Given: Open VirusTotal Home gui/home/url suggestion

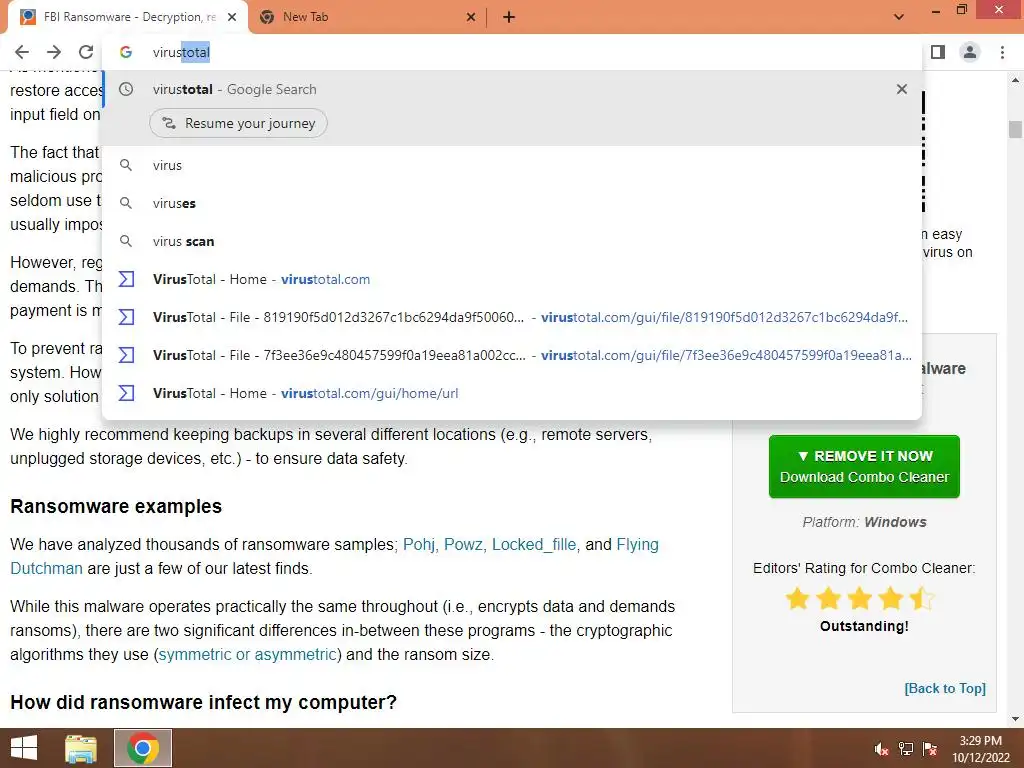Looking at the screenshot, I should 513,392.
